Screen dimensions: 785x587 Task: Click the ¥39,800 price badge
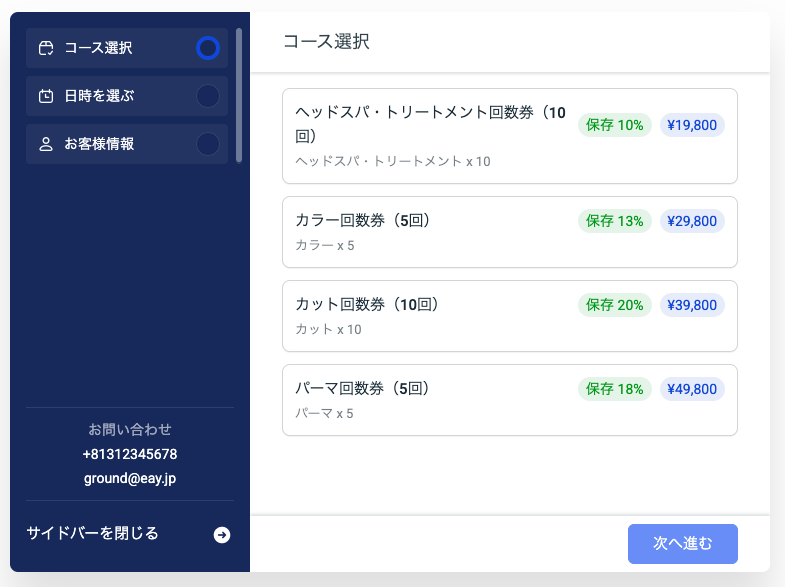(x=692, y=305)
